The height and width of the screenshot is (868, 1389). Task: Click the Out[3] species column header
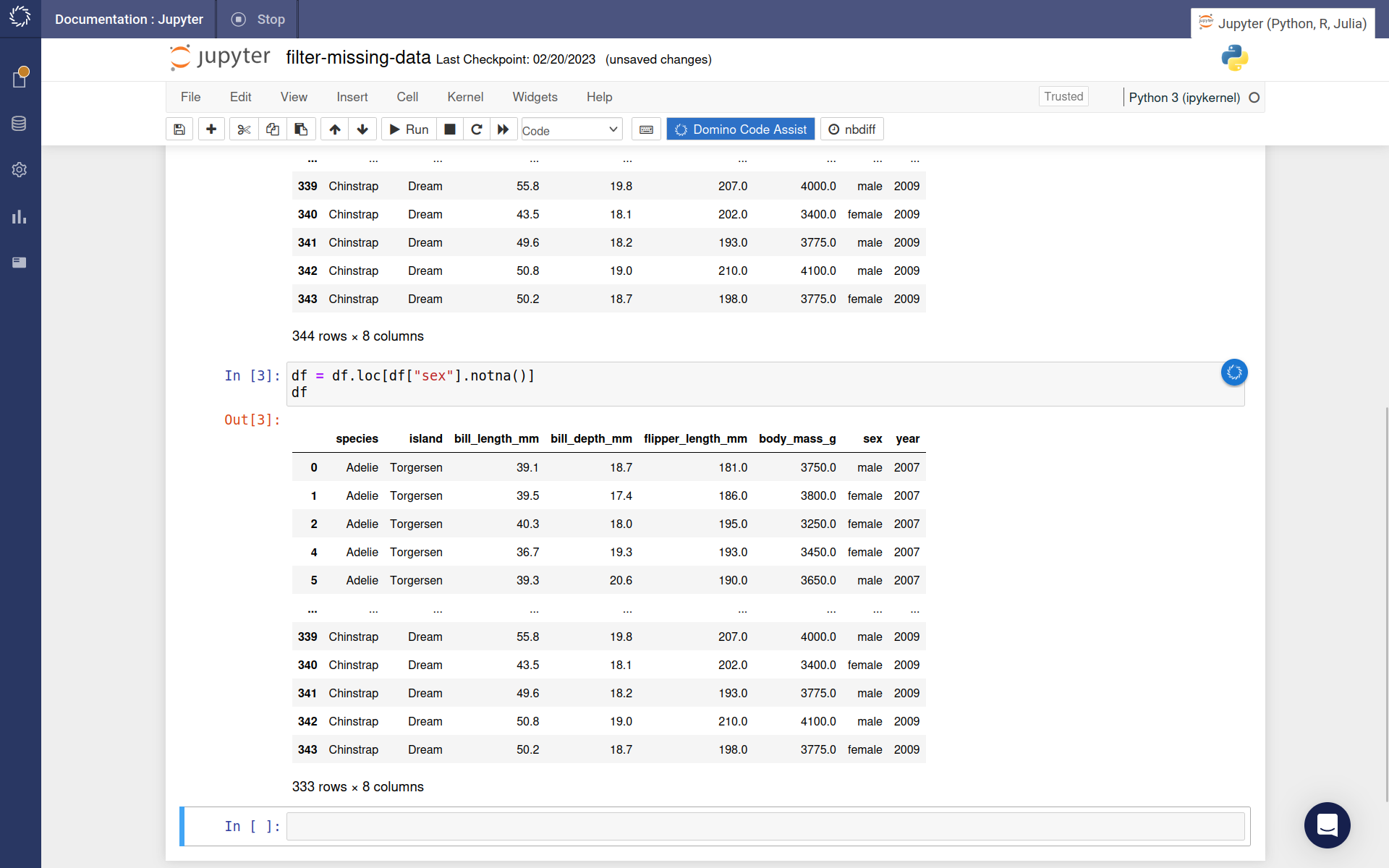pyautogui.click(x=357, y=438)
